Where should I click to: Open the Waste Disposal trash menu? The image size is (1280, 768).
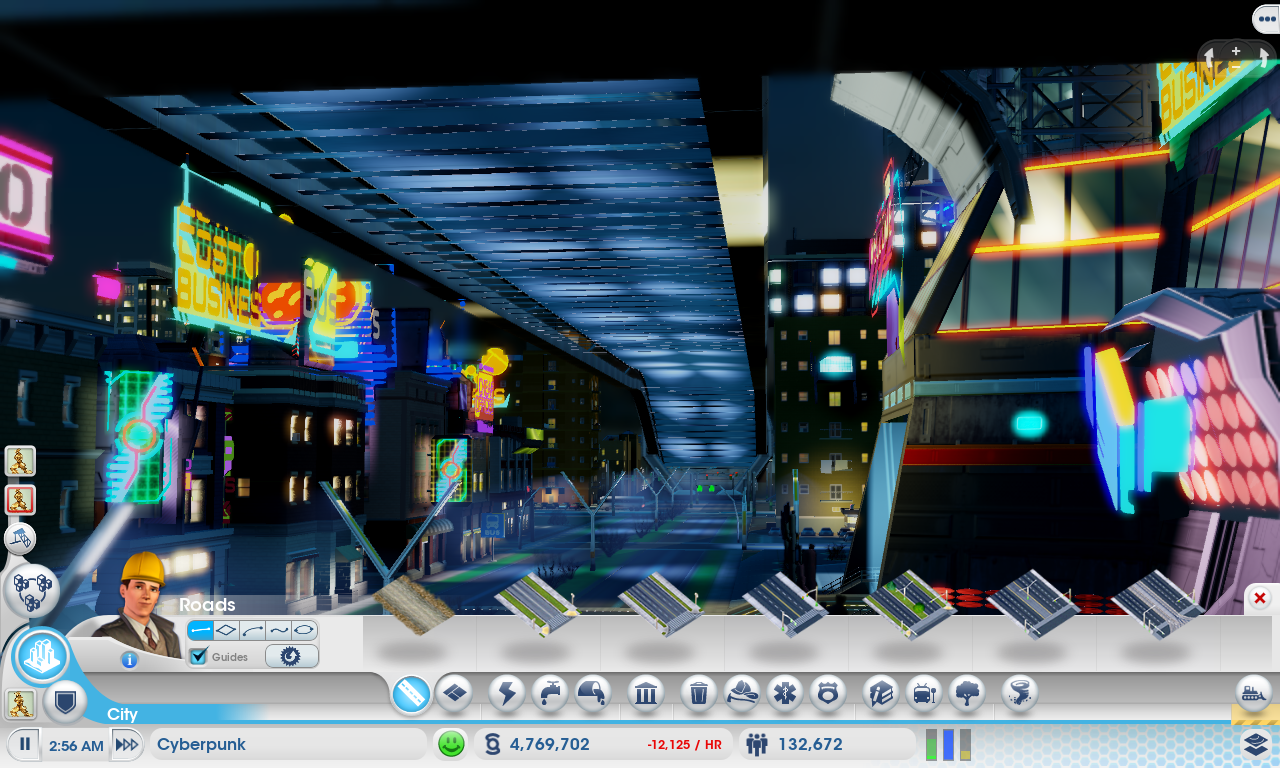click(699, 692)
